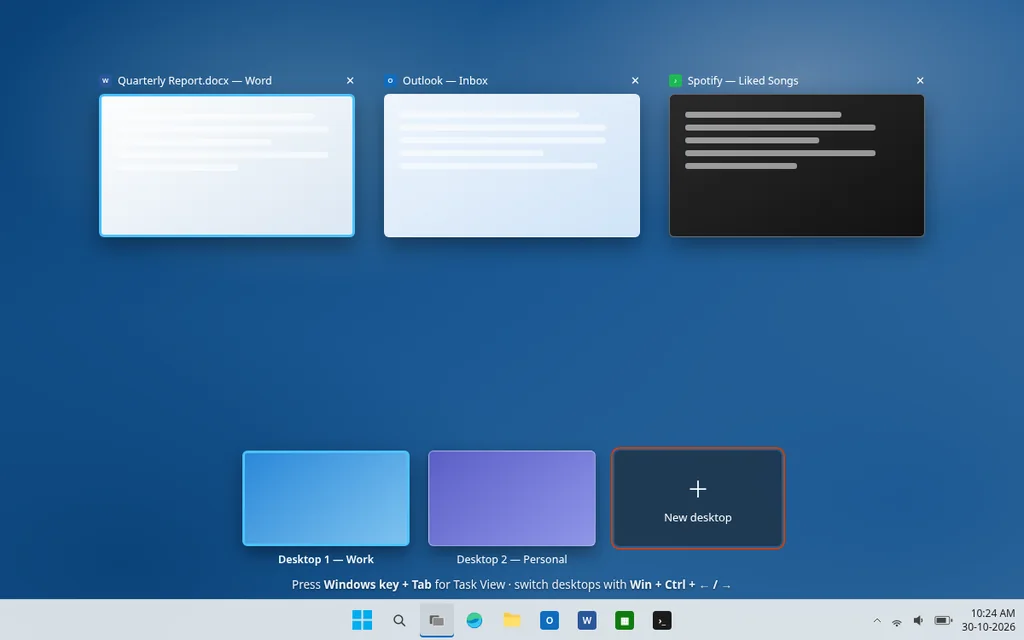Close the Quarterly Report.docx Word window

click(x=350, y=80)
